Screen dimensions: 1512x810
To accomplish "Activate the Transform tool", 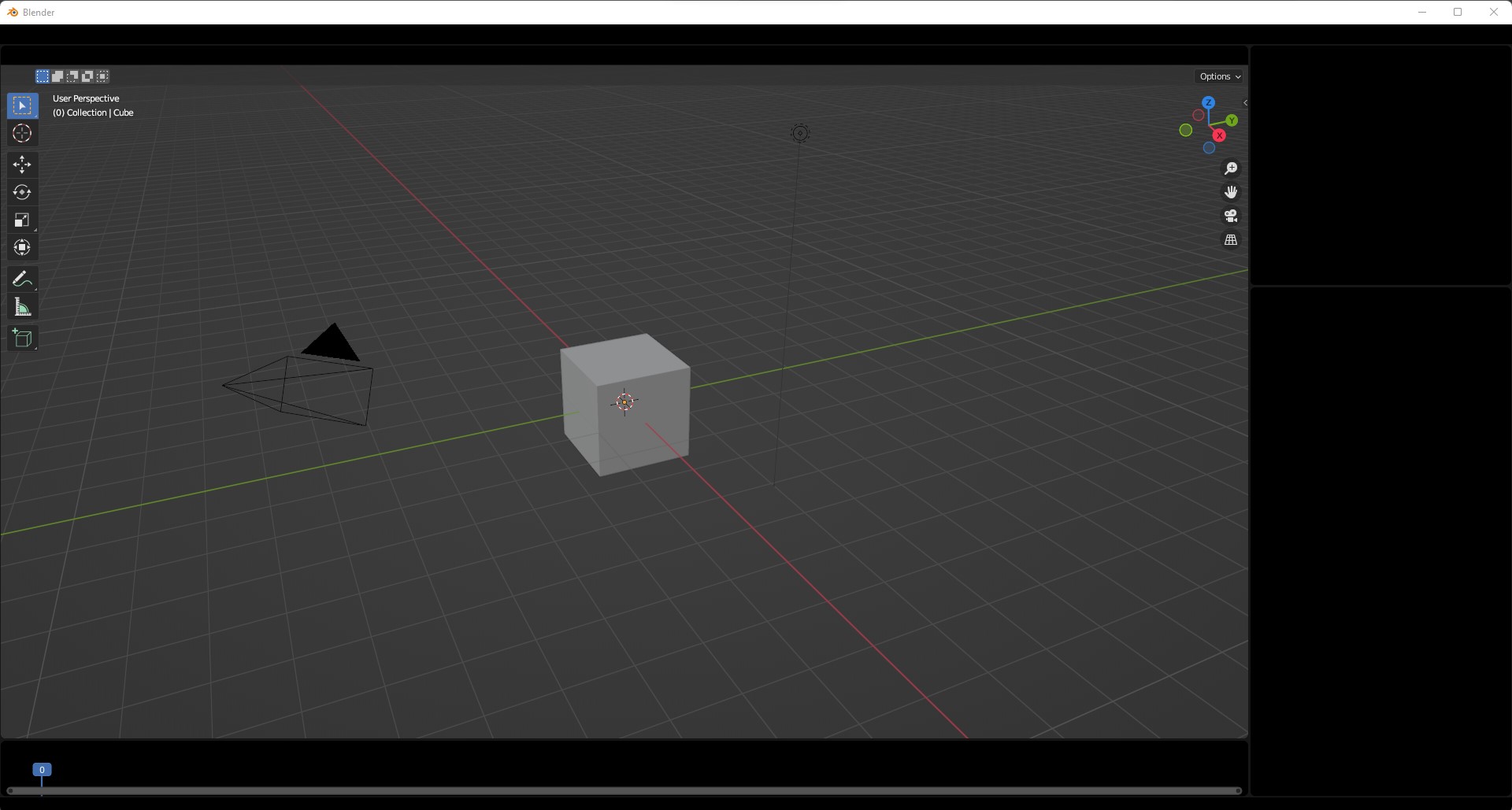I will [22, 248].
